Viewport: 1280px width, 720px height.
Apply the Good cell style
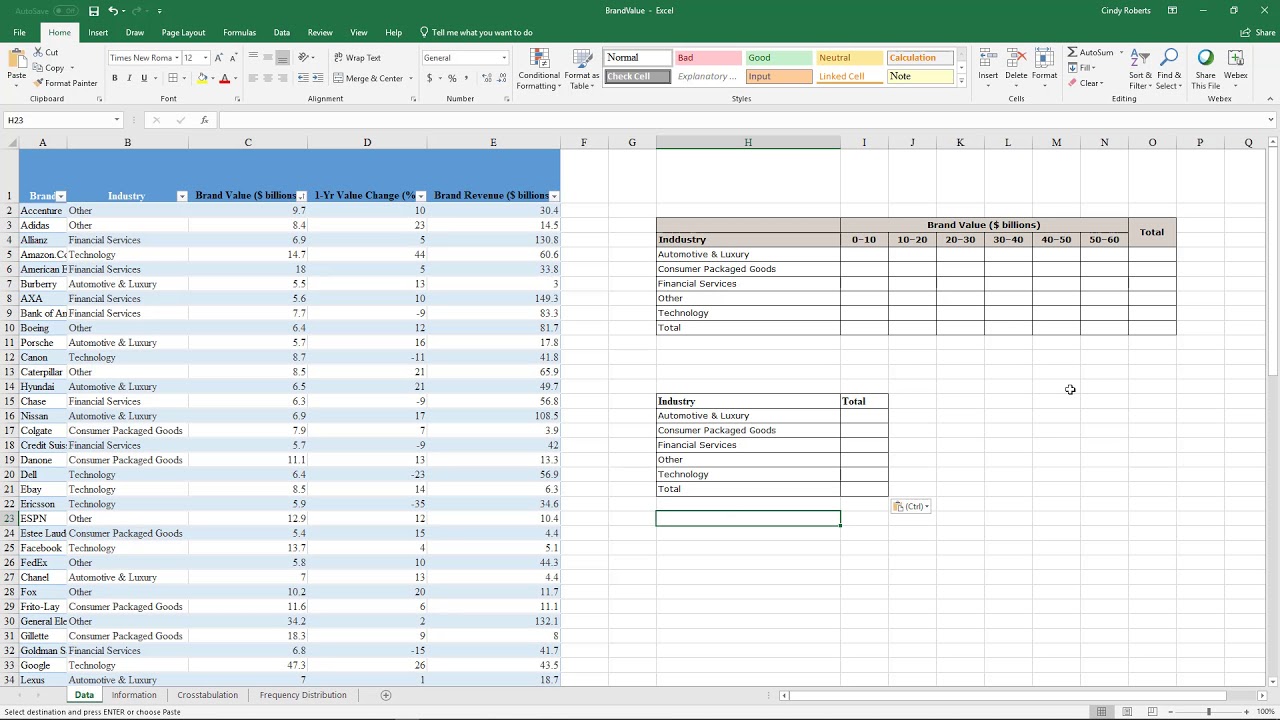[x=778, y=58]
